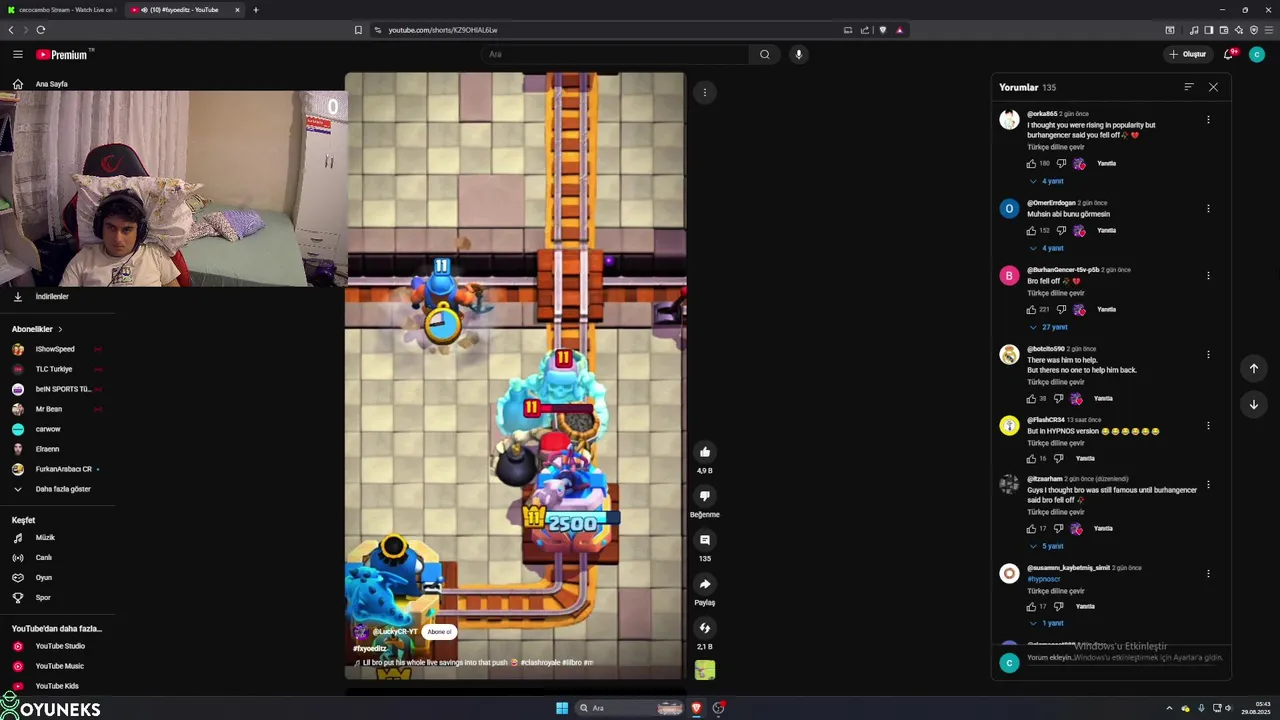Screen dimensions: 1280x720
Task: Click the Windows taskbar search box
Action: 630,708
